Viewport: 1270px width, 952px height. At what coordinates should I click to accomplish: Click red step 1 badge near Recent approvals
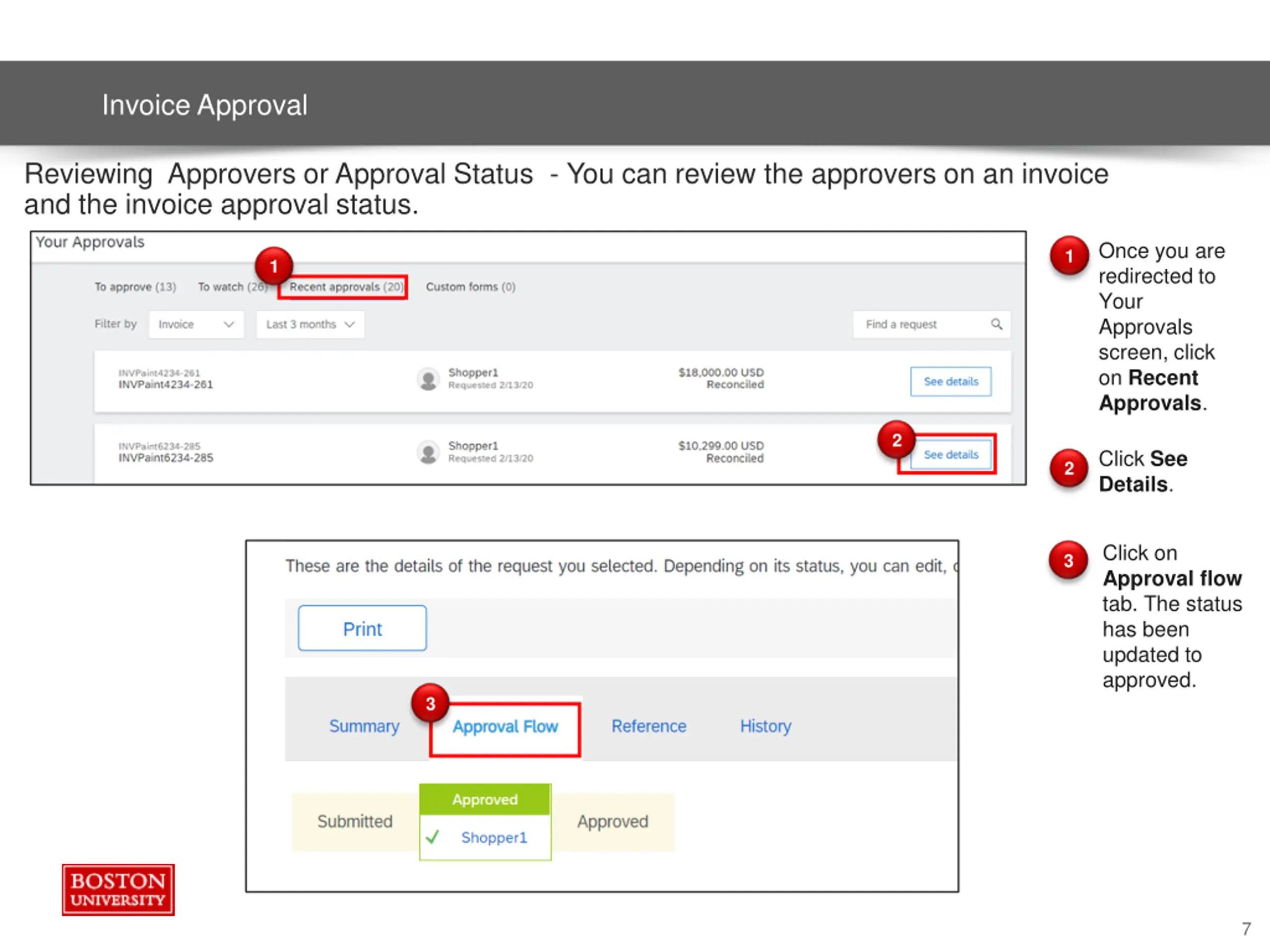[x=274, y=266]
